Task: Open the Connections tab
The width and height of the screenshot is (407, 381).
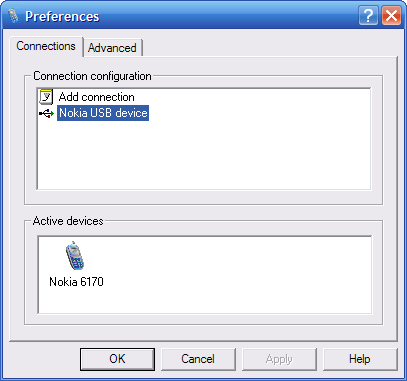Action: point(46,46)
